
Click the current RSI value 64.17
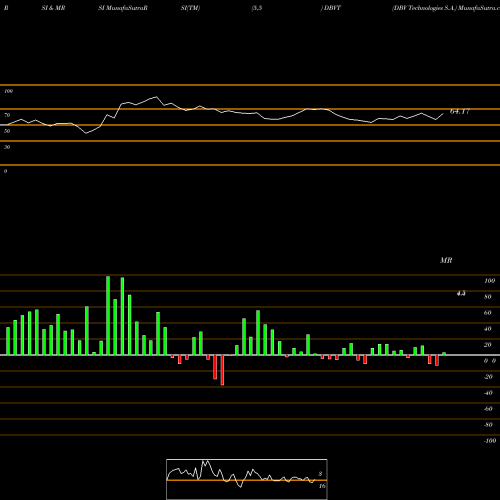460,112
